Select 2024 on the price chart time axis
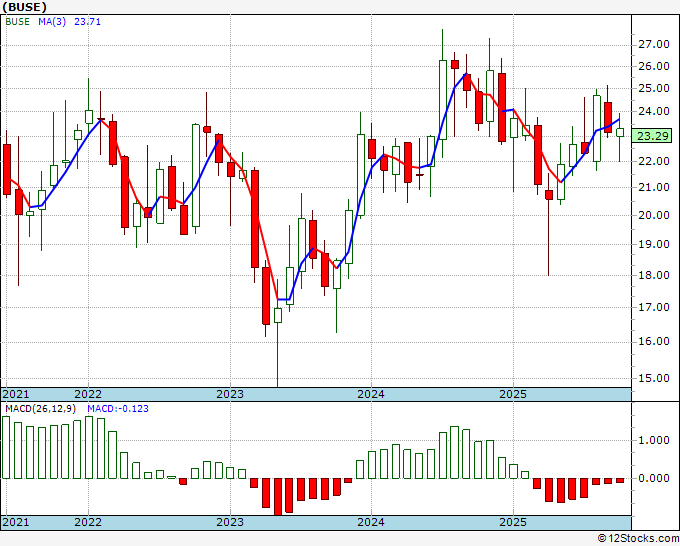 pyautogui.click(x=371, y=394)
